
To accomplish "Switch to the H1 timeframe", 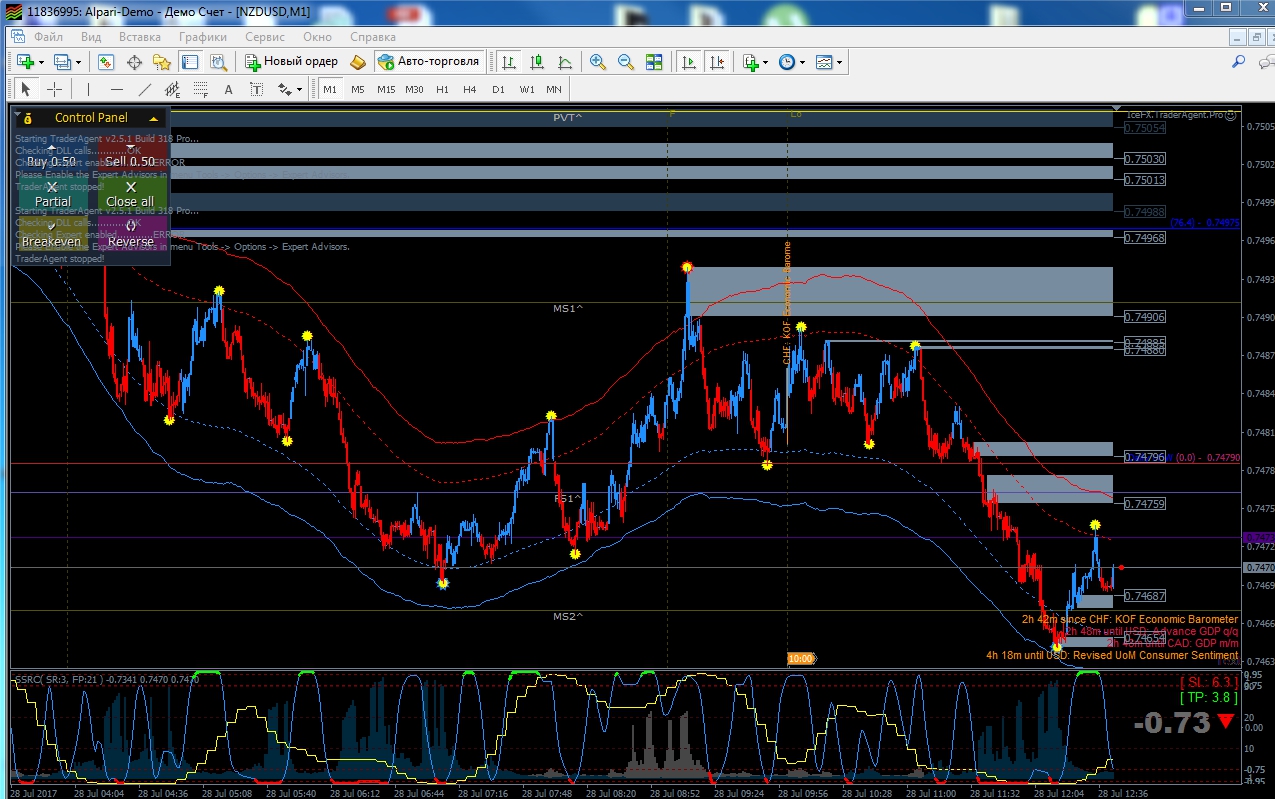I will click(442, 89).
